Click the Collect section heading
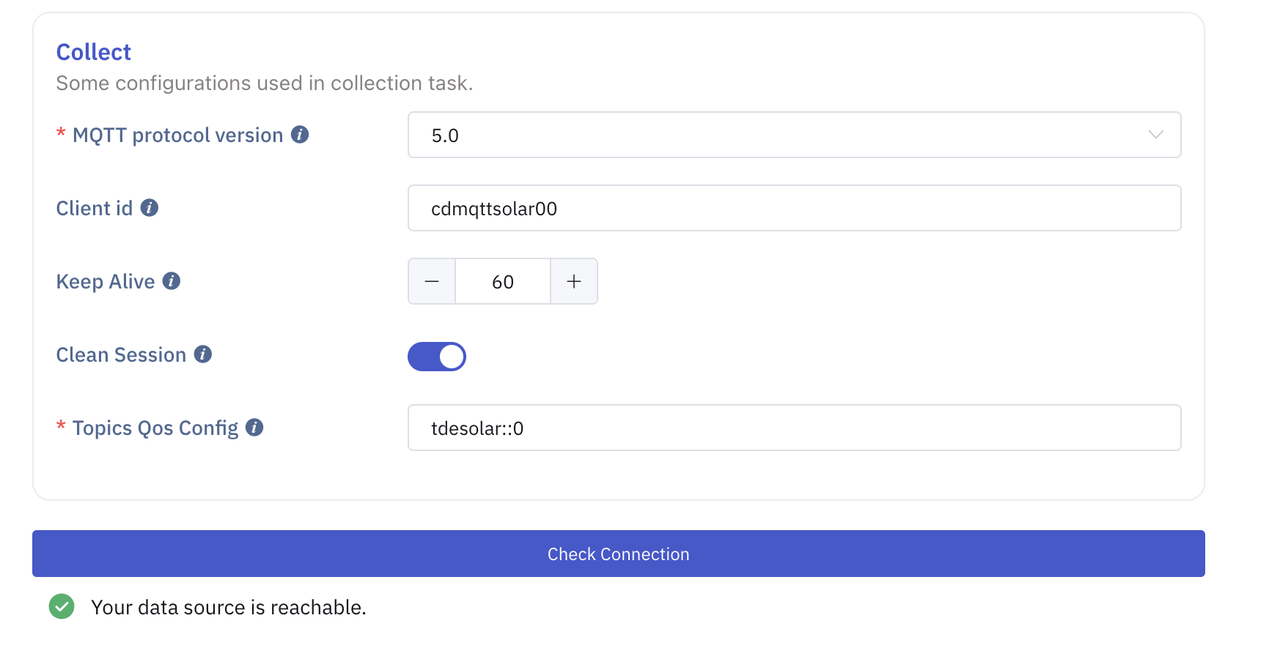Screen dimensions: 1280x659 pos(94,52)
